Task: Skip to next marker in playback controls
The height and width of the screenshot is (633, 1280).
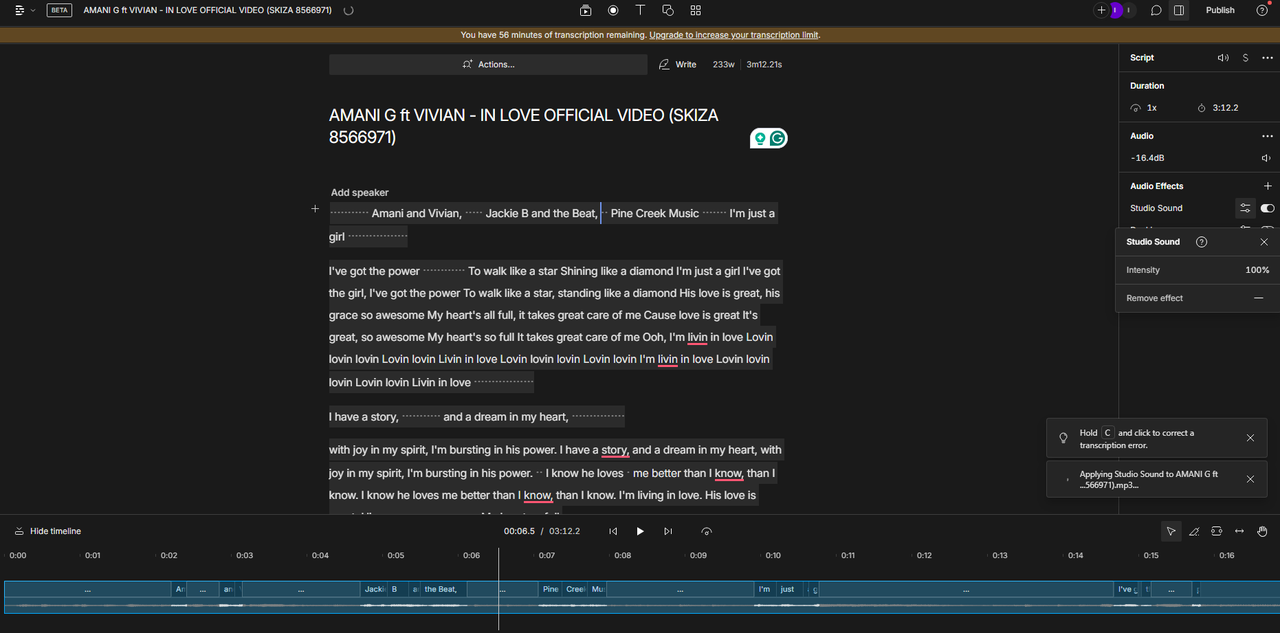Action: coord(668,531)
